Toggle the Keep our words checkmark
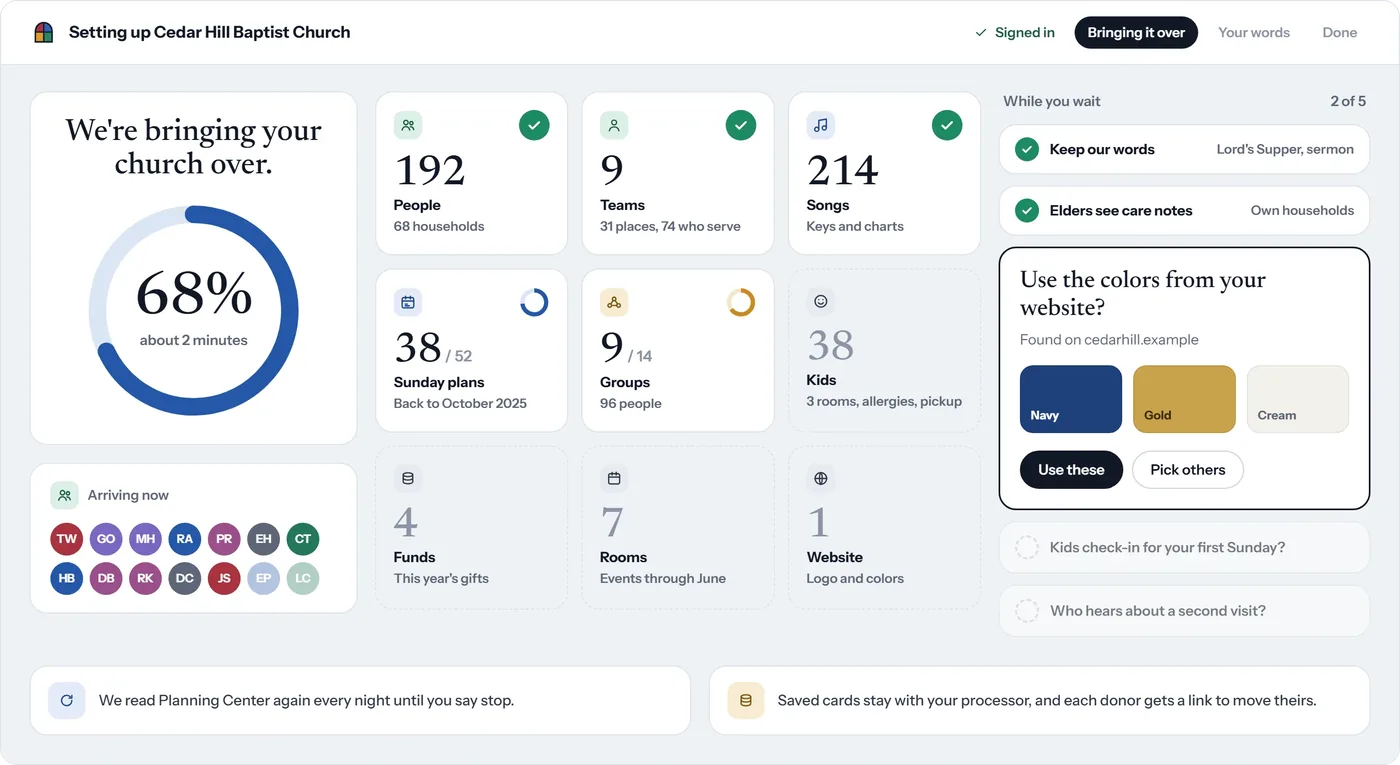Viewport: 1400px width, 765px height. pos(1026,150)
